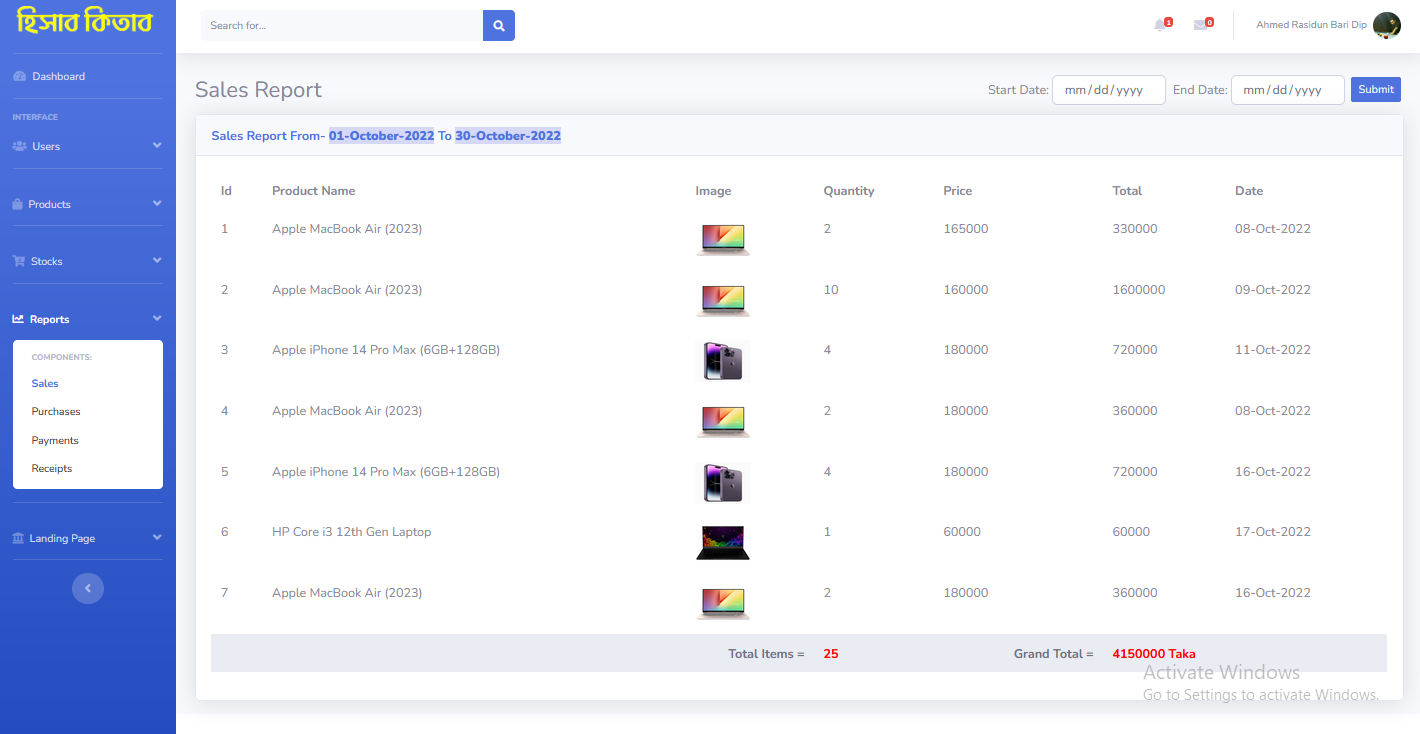
Task: Open the HP Core i3 12th Gen Laptop link
Action: tap(351, 531)
